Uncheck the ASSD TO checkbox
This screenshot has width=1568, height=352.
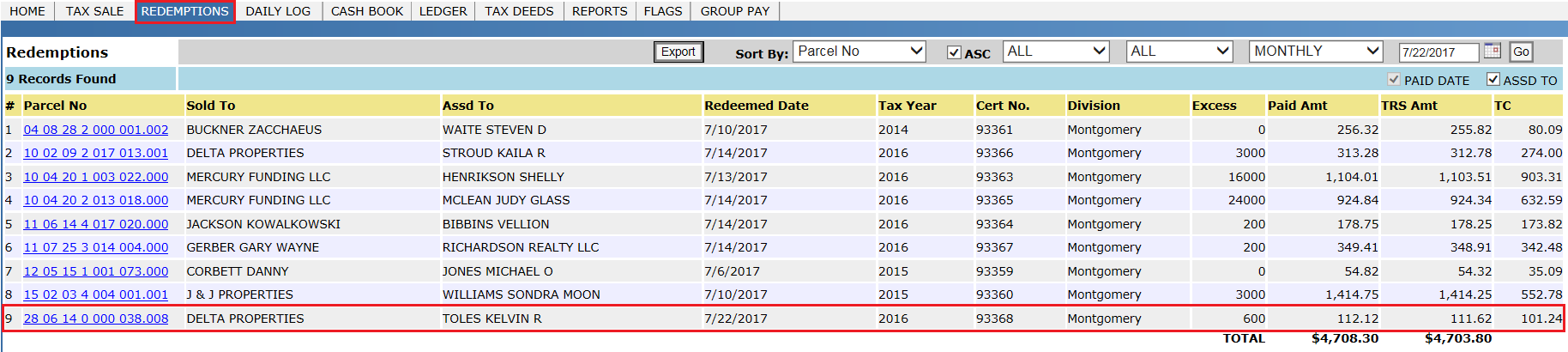[1493, 80]
